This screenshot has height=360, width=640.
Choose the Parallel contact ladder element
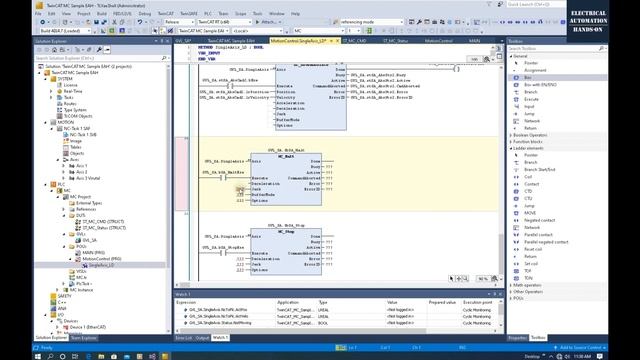(x=538, y=235)
